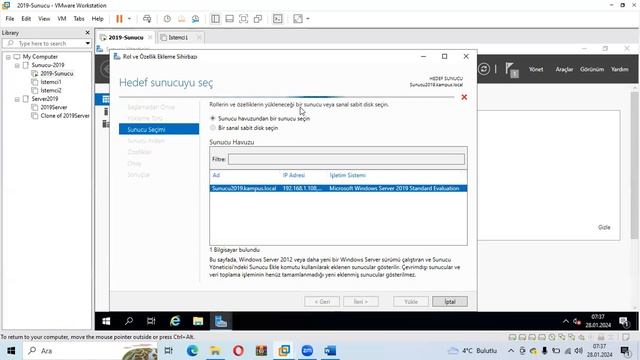
Task: Collapse the Server2019 folder node
Action: pos(17,99)
